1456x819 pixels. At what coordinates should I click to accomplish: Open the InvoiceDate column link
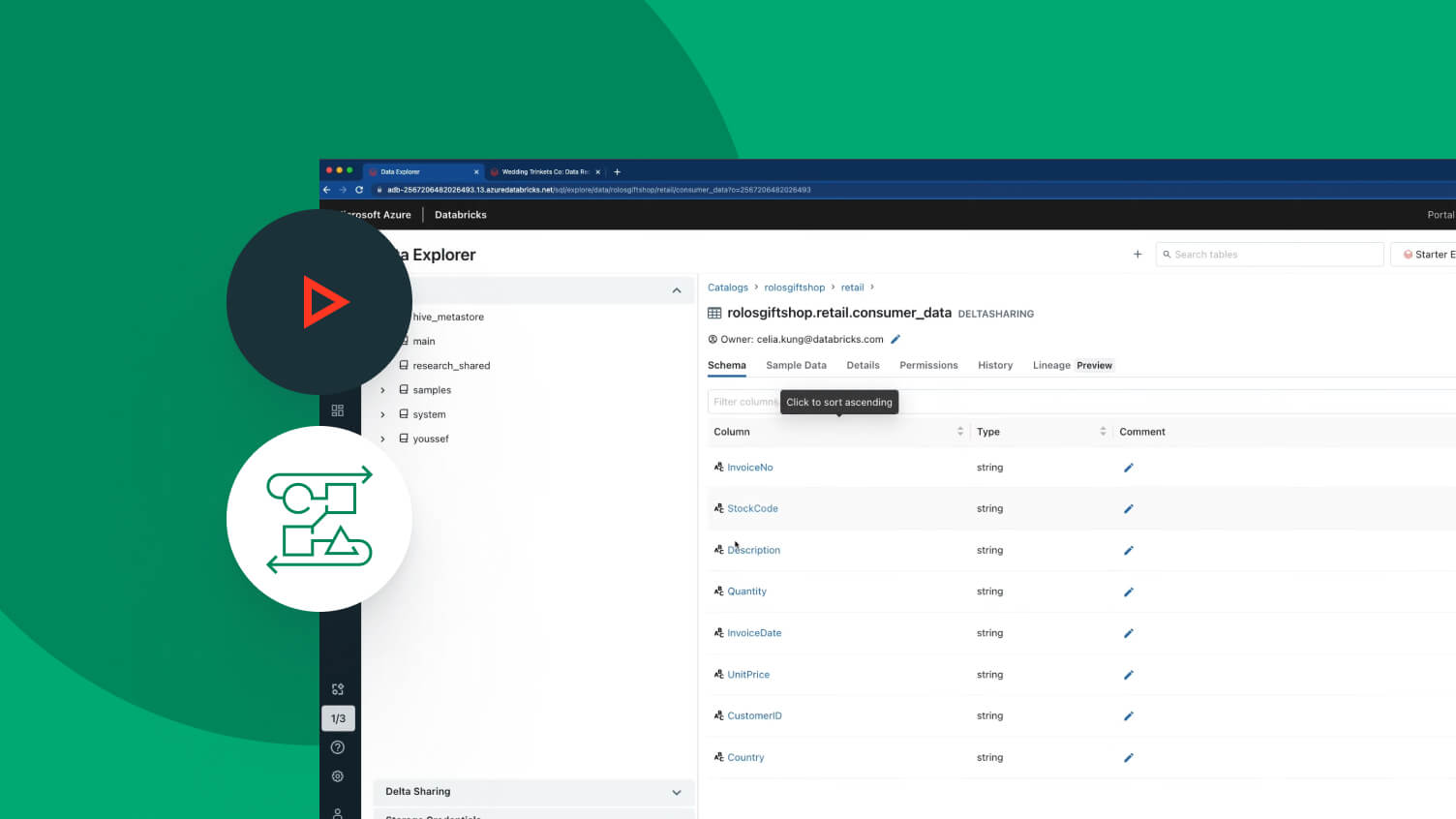754,633
